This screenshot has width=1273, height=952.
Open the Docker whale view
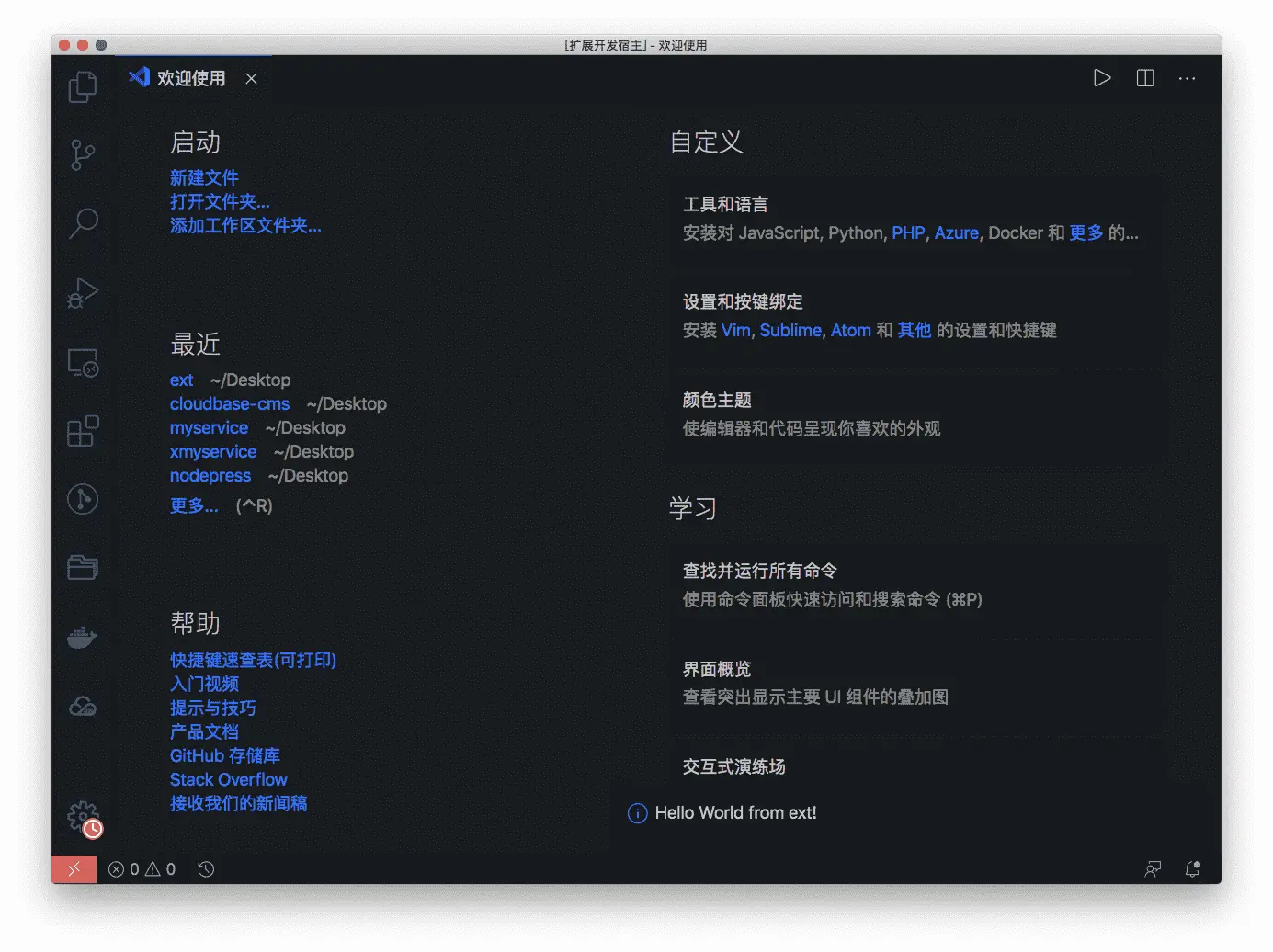pyautogui.click(x=83, y=637)
